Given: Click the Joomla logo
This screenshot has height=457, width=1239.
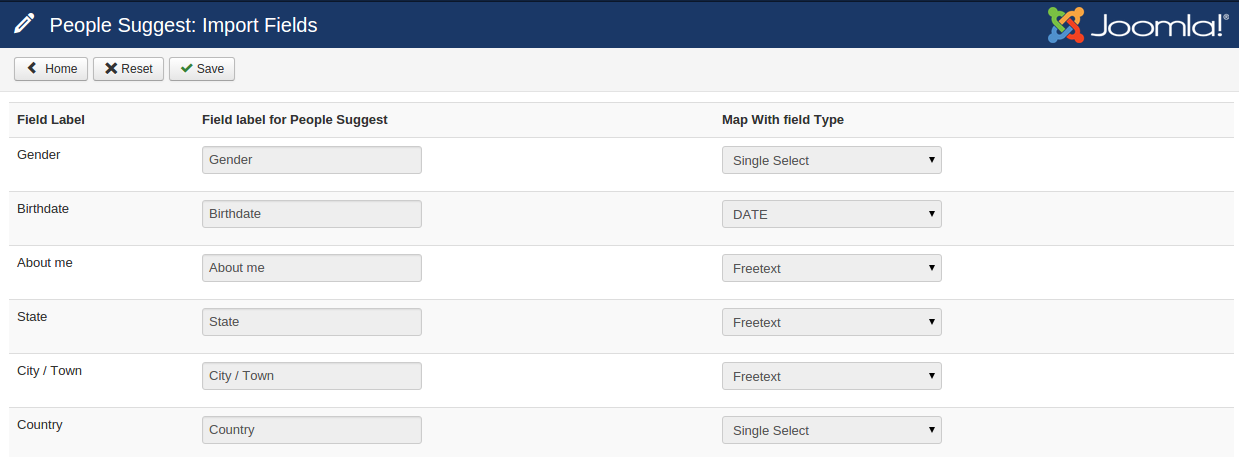Looking at the screenshot, I should 1137,25.
